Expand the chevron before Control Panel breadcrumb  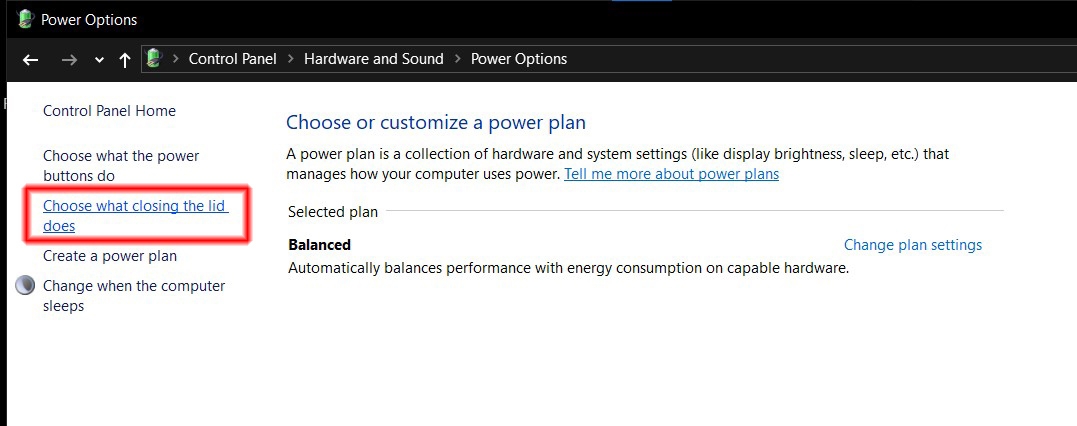(175, 59)
